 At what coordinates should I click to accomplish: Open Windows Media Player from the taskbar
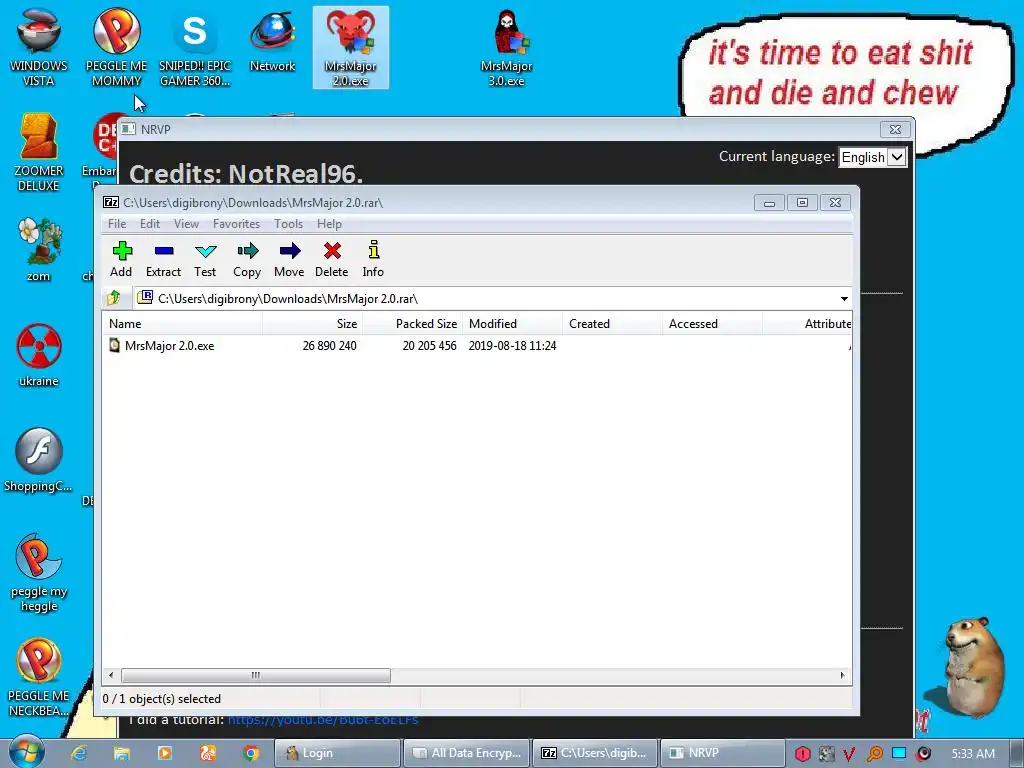pos(165,753)
